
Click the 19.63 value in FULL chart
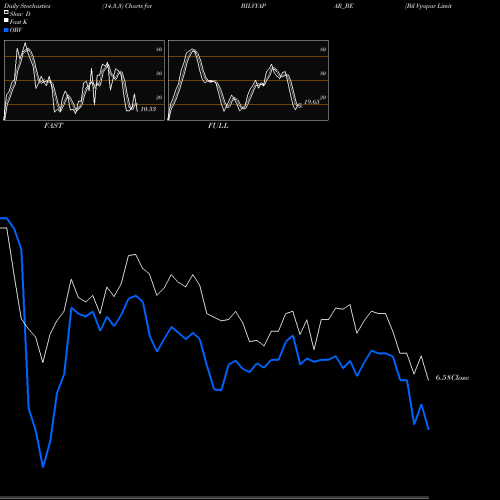[312, 102]
